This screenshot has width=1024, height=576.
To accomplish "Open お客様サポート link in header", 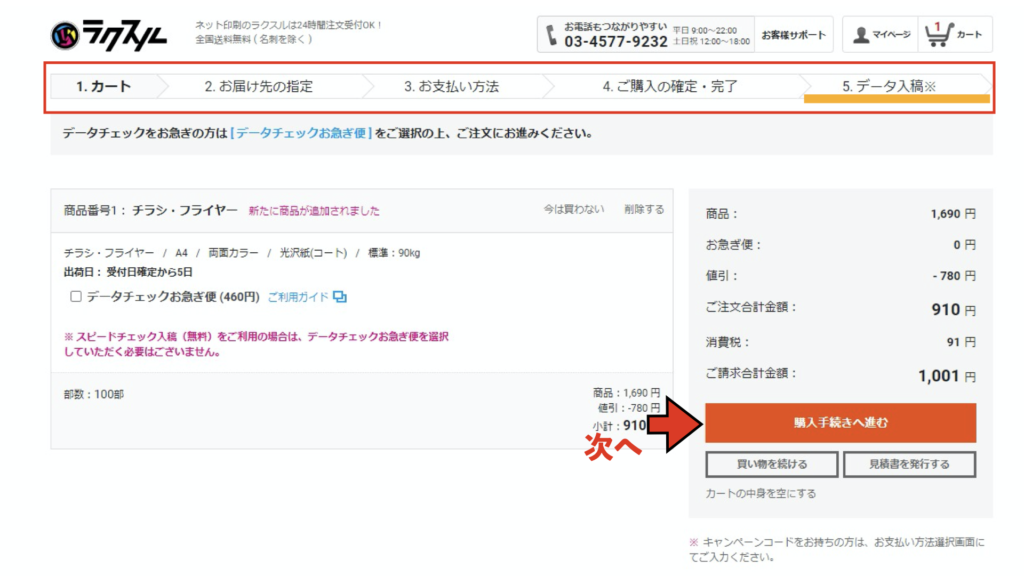I will (793, 35).
